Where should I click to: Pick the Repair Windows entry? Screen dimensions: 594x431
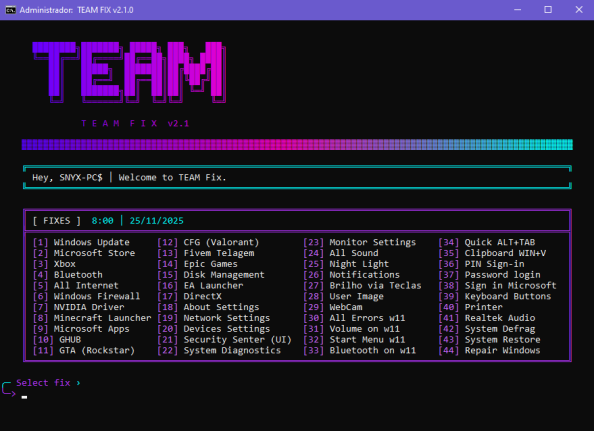tap(489, 350)
